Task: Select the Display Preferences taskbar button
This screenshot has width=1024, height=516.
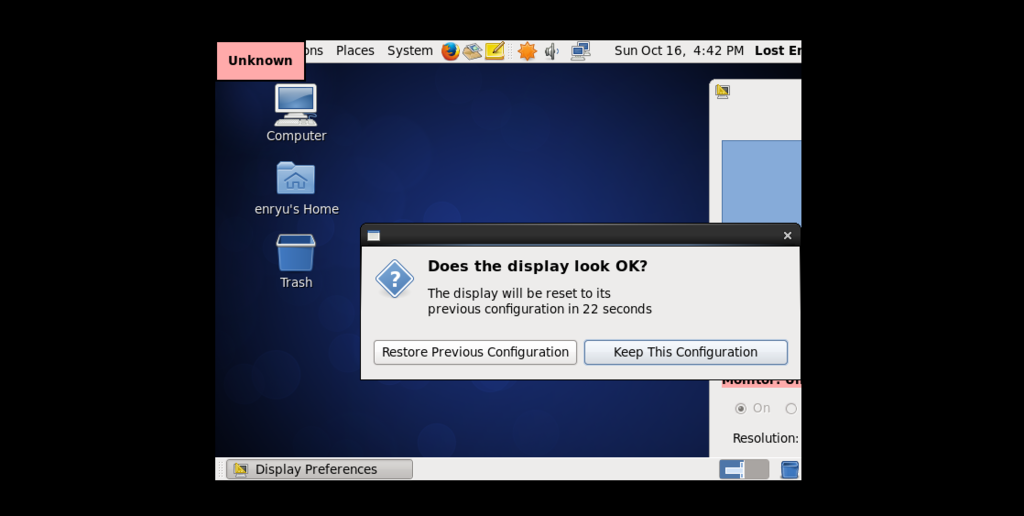Action: tap(319, 469)
